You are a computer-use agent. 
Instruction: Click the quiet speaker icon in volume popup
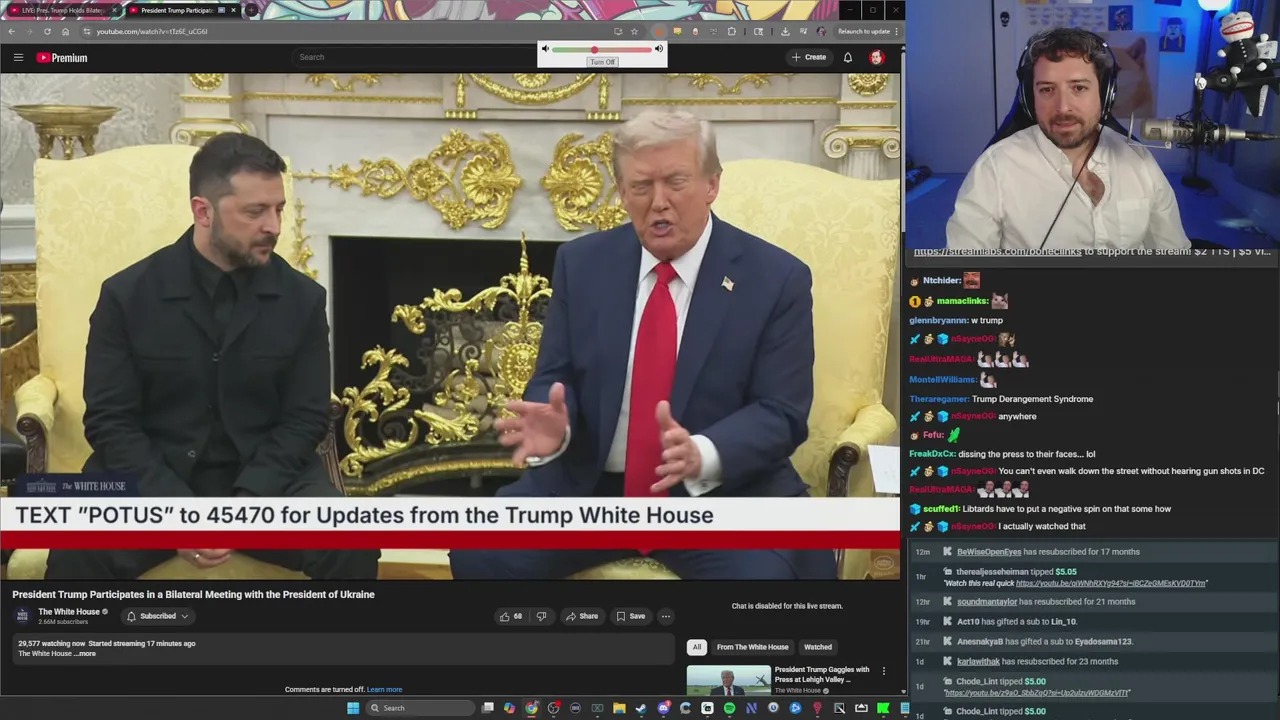pyautogui.click(x=545, y=49)
